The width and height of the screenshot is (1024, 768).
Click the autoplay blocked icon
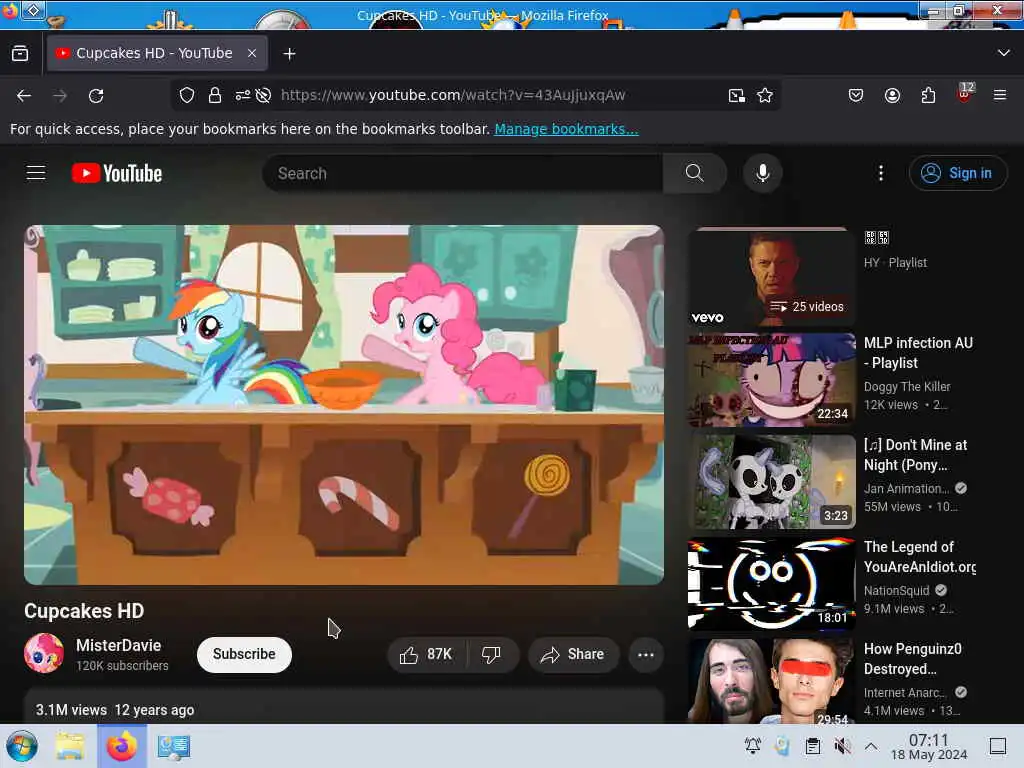pos(263,95)
